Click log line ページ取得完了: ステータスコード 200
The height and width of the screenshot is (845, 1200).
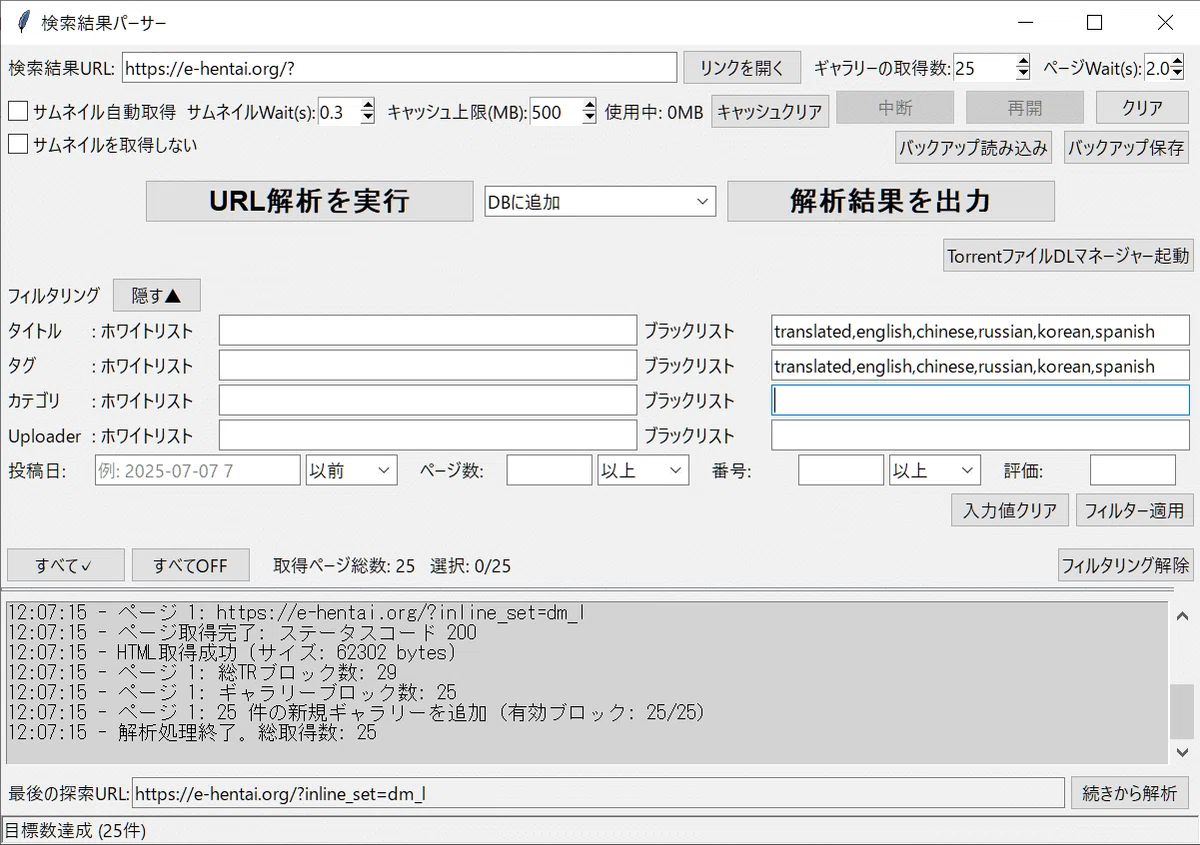242,633
